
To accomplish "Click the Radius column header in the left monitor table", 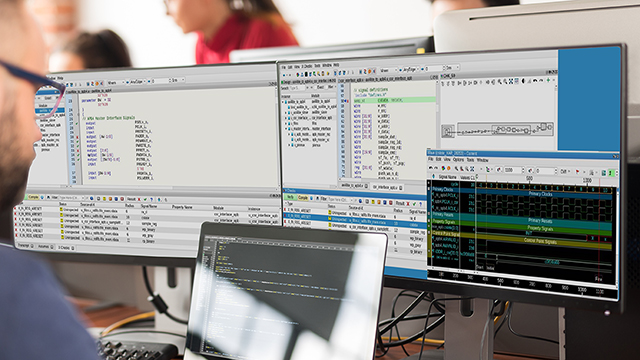I will pyautogui.click(x=130, y=206).
